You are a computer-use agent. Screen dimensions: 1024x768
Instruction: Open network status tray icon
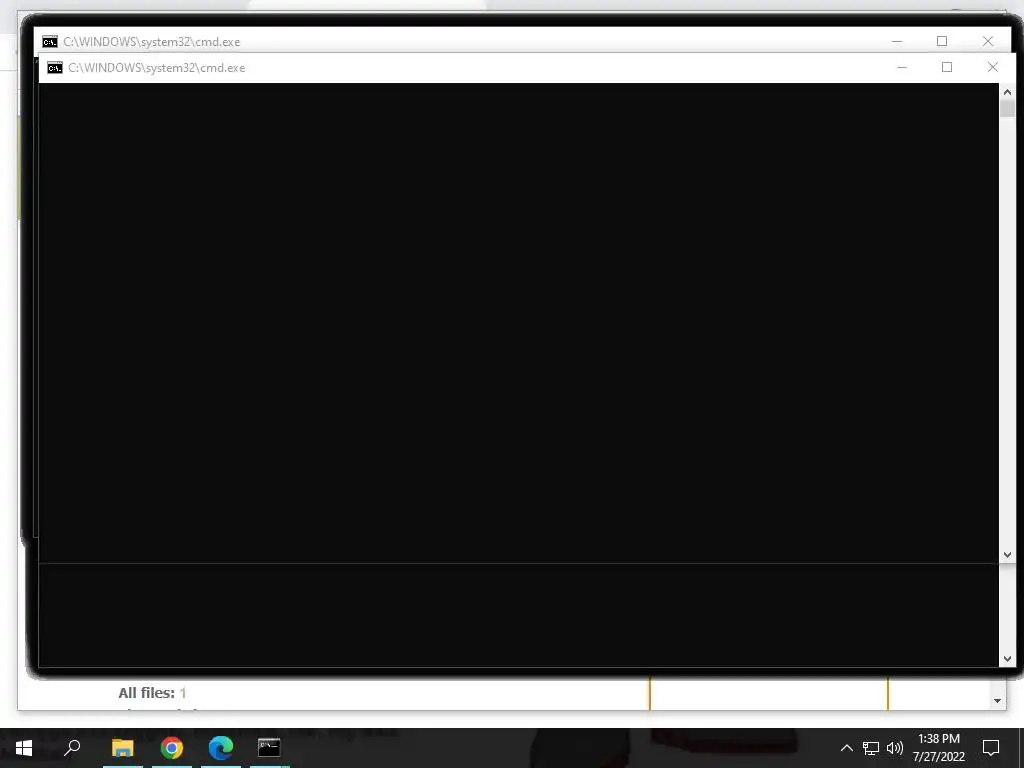[871, 748]
